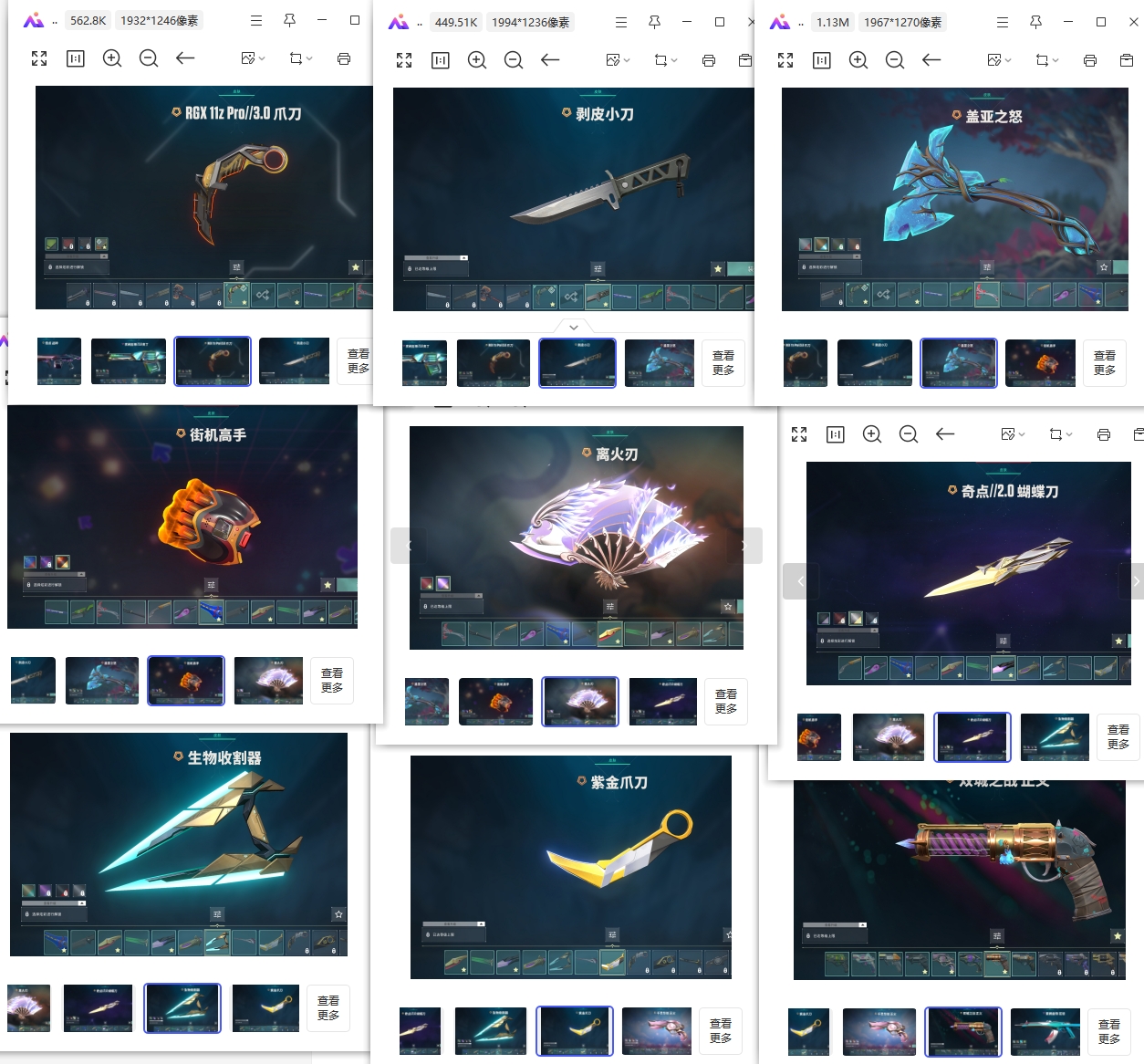The width and height of the screenshot is (1144, 1064).
Task: Print the 剥皮小刀 image
Action: click(709, 60)
